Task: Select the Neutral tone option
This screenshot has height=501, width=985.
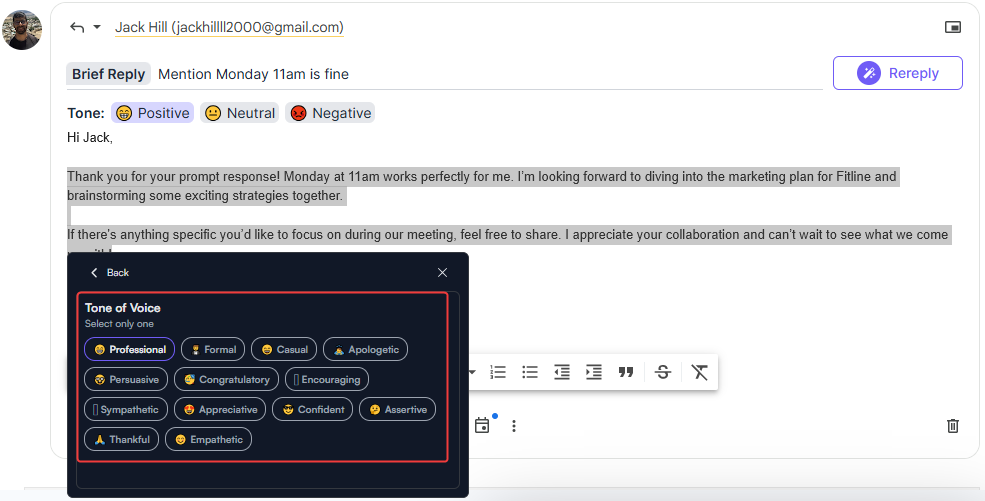Action: [x=239, y=113]
